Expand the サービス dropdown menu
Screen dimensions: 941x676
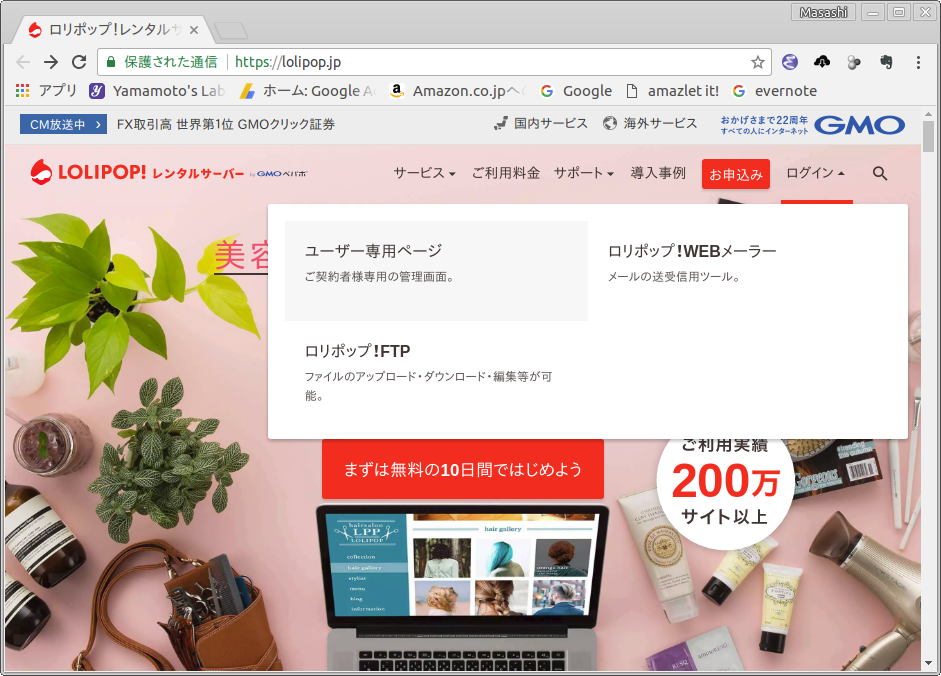(424, 173)
